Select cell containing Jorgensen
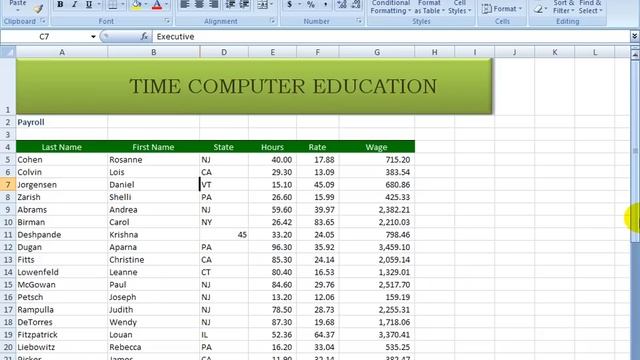Image resolution: width=640 pixels, height=360 pixels. click(62, 184)
